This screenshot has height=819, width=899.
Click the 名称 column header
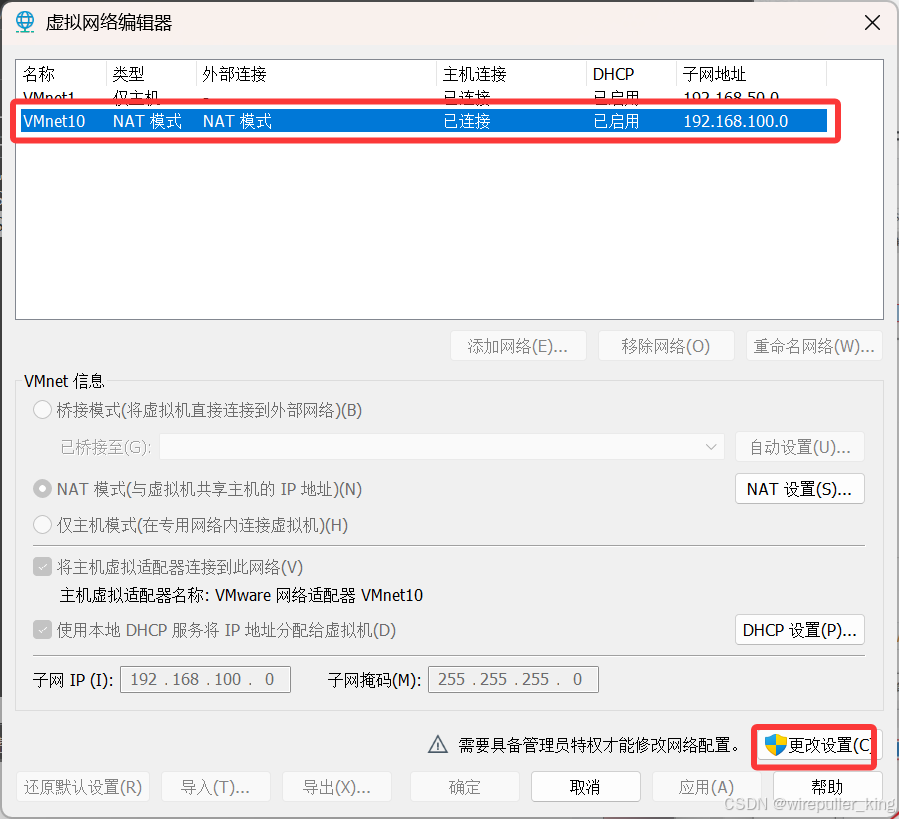[x=61, y=74]
